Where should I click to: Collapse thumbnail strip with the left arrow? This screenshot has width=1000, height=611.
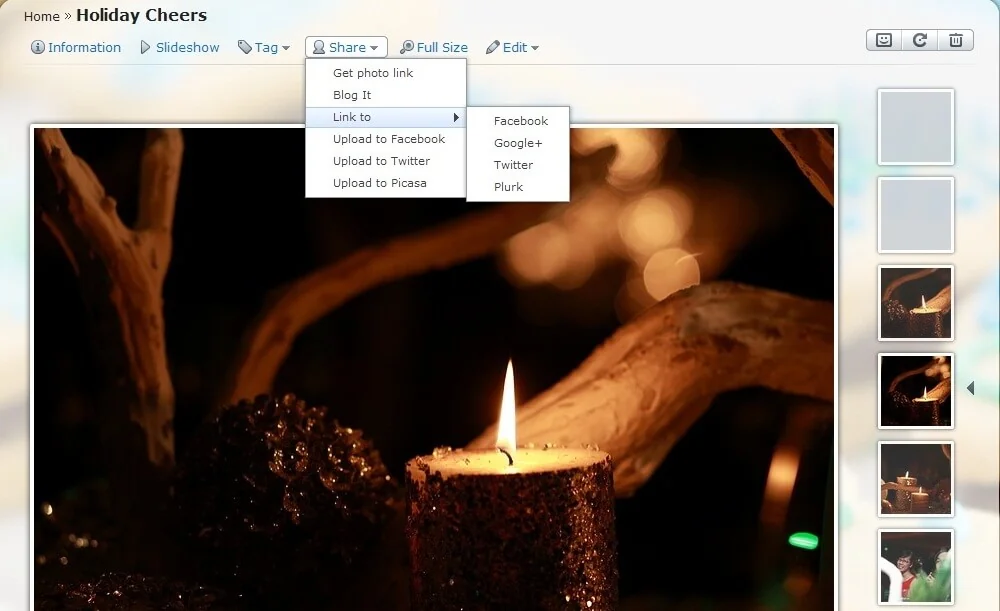970,388
